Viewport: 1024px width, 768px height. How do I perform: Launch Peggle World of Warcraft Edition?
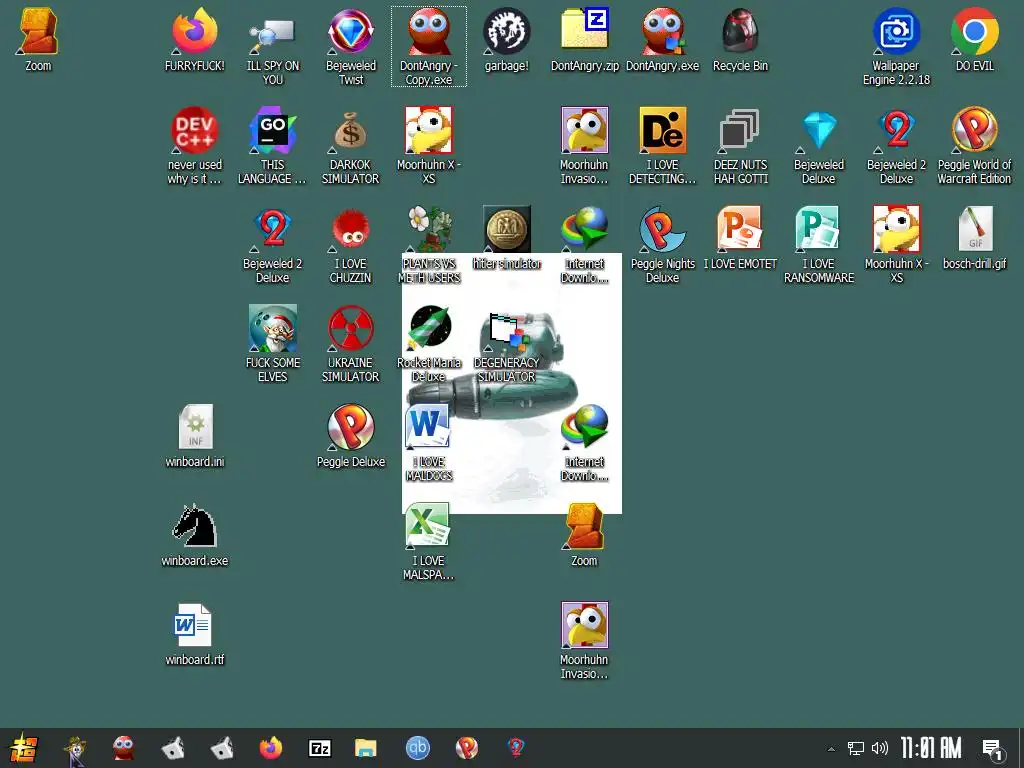coord(974,145)
